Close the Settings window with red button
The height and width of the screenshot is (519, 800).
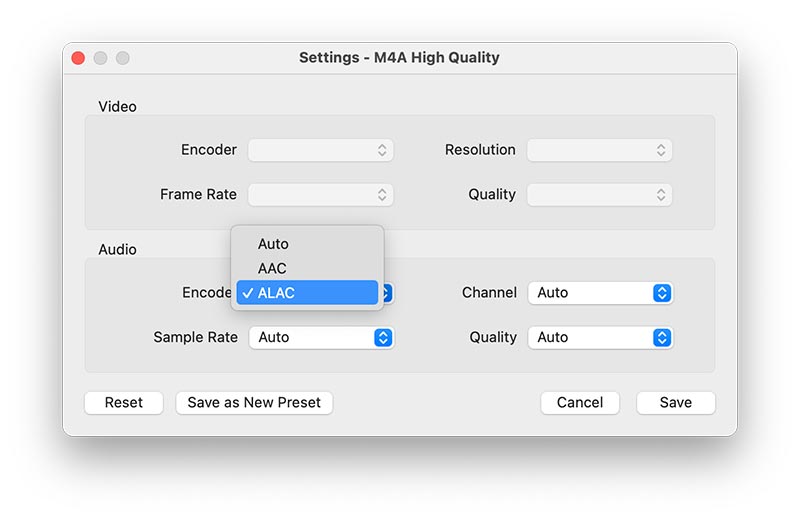[78, 58]
